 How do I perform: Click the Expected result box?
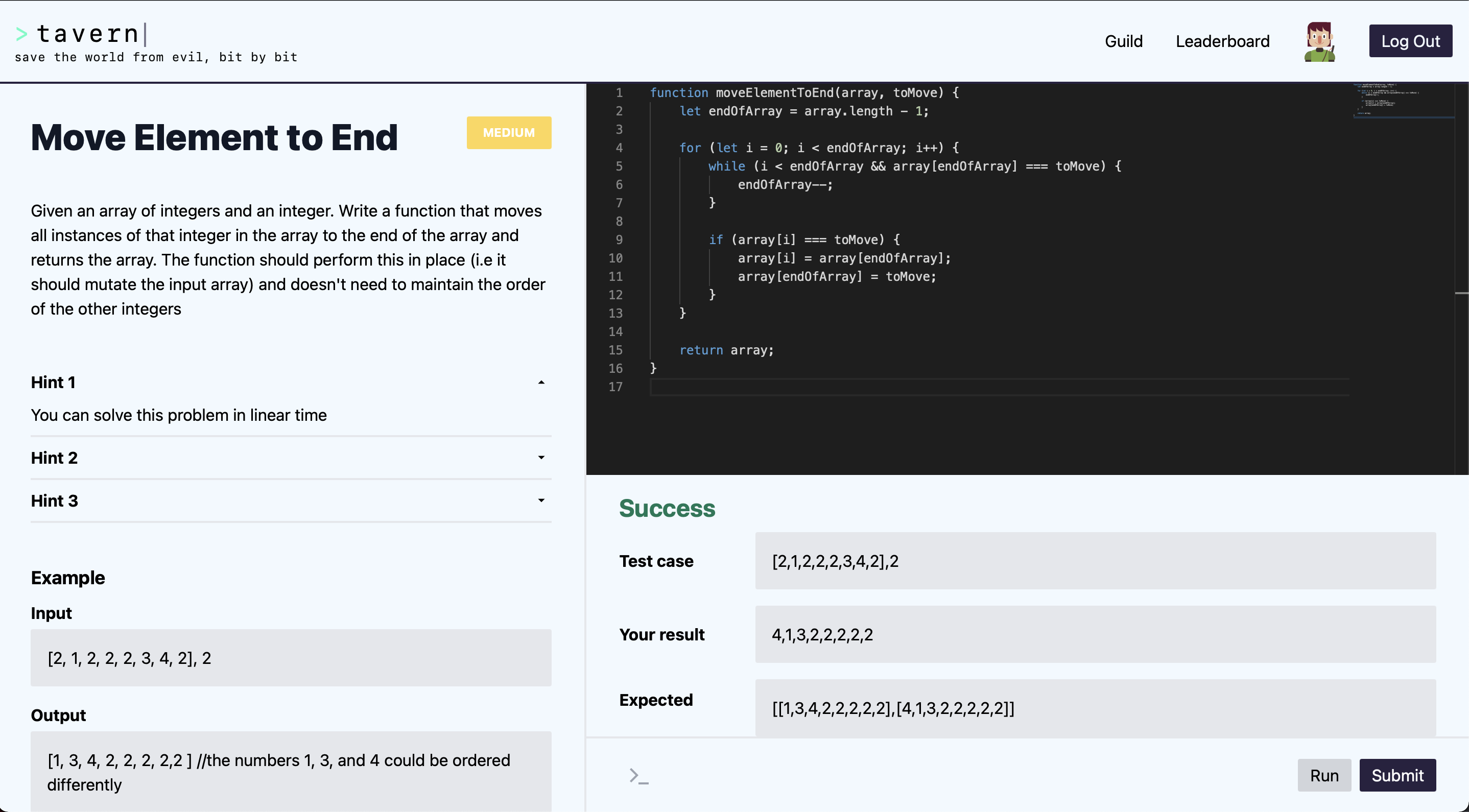tap(1095, 708)
